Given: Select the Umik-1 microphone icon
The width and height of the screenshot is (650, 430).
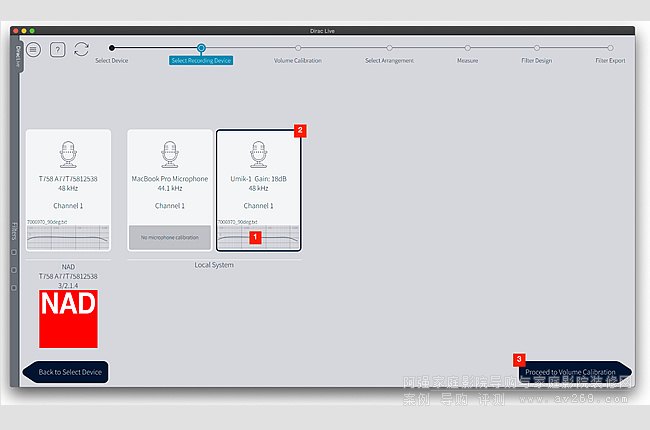Looking at the screenshot, I should (258, 154).
